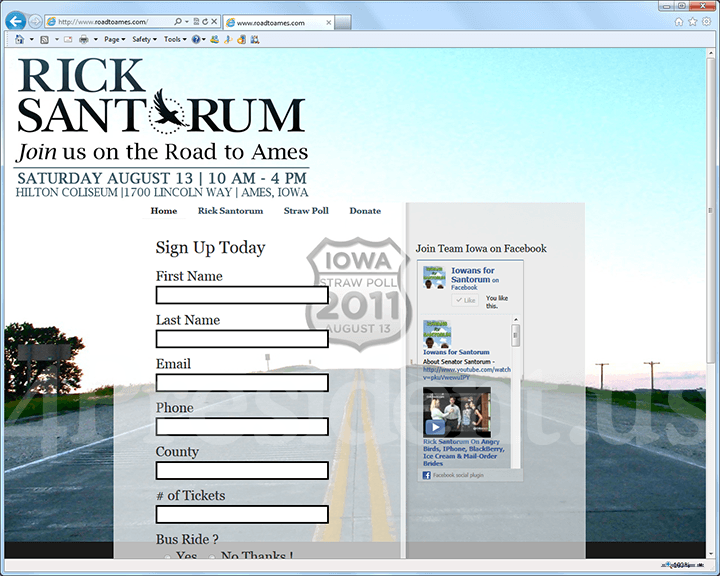Click the RSS feeds icon
Viewport: 720px width, 576px height.
pyautogui.click(x=45, y=40)
